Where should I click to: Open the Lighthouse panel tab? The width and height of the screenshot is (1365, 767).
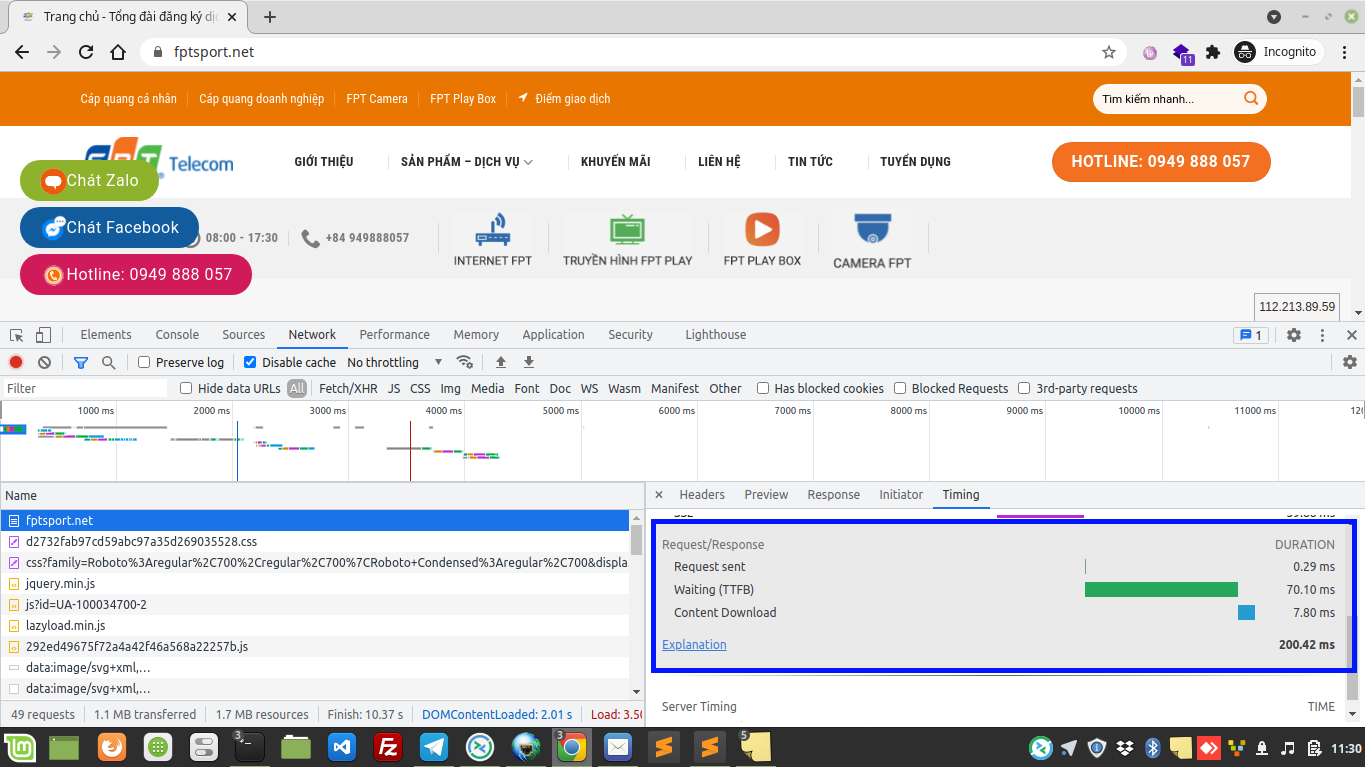click(716, 335)
